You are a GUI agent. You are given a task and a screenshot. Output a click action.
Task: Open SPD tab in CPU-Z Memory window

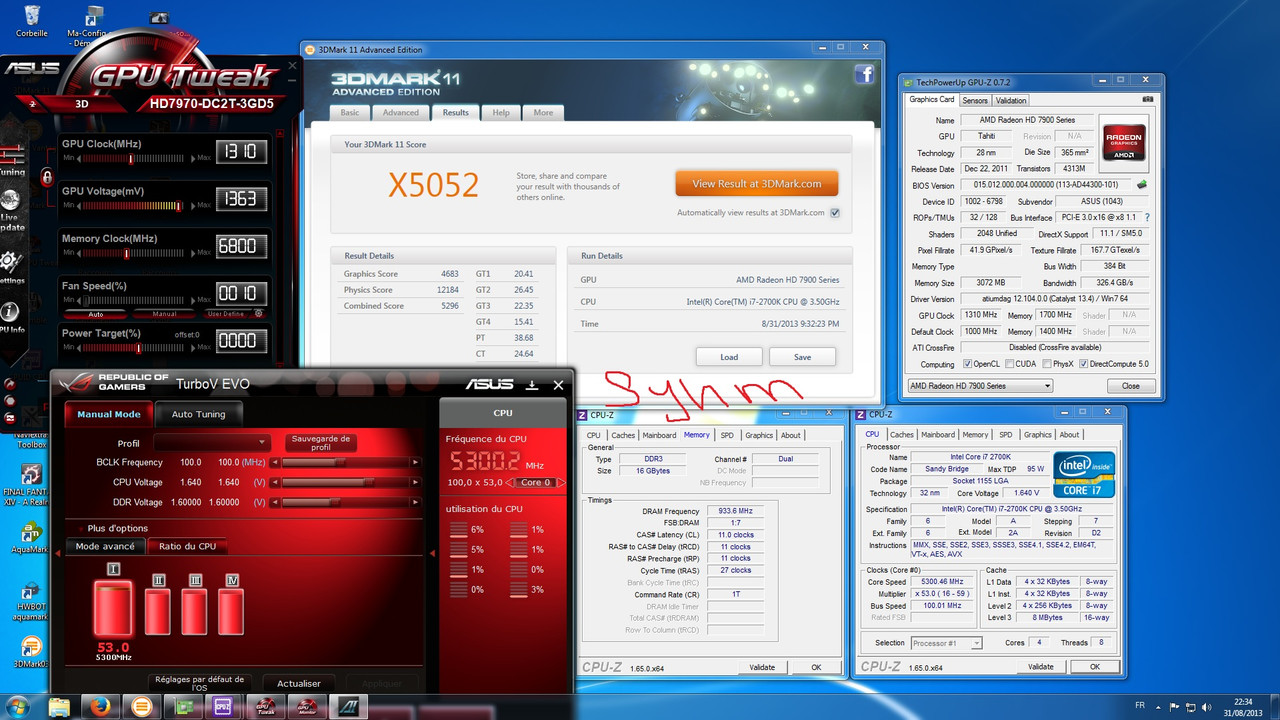click(727, 435)
